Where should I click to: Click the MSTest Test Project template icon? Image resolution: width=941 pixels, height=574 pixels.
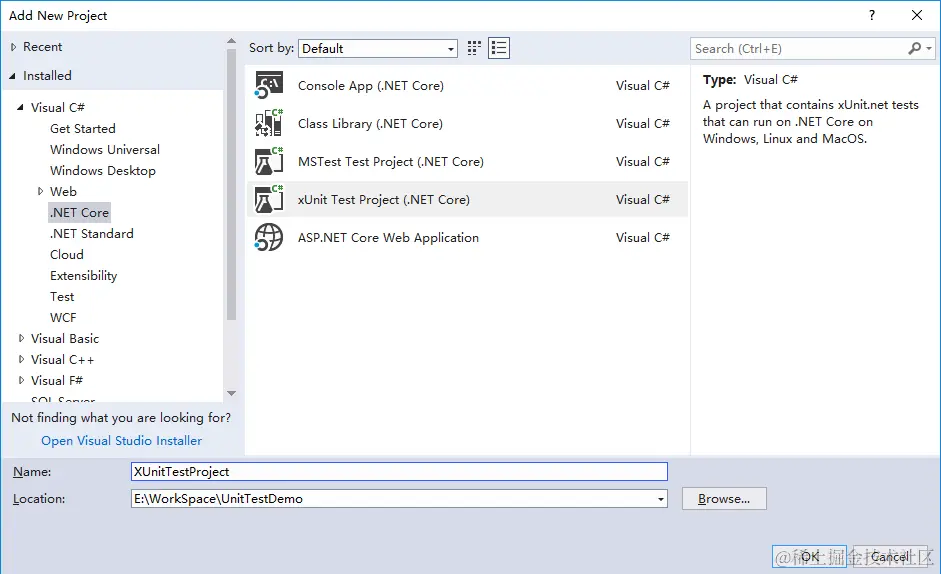(x=268, y=162)
